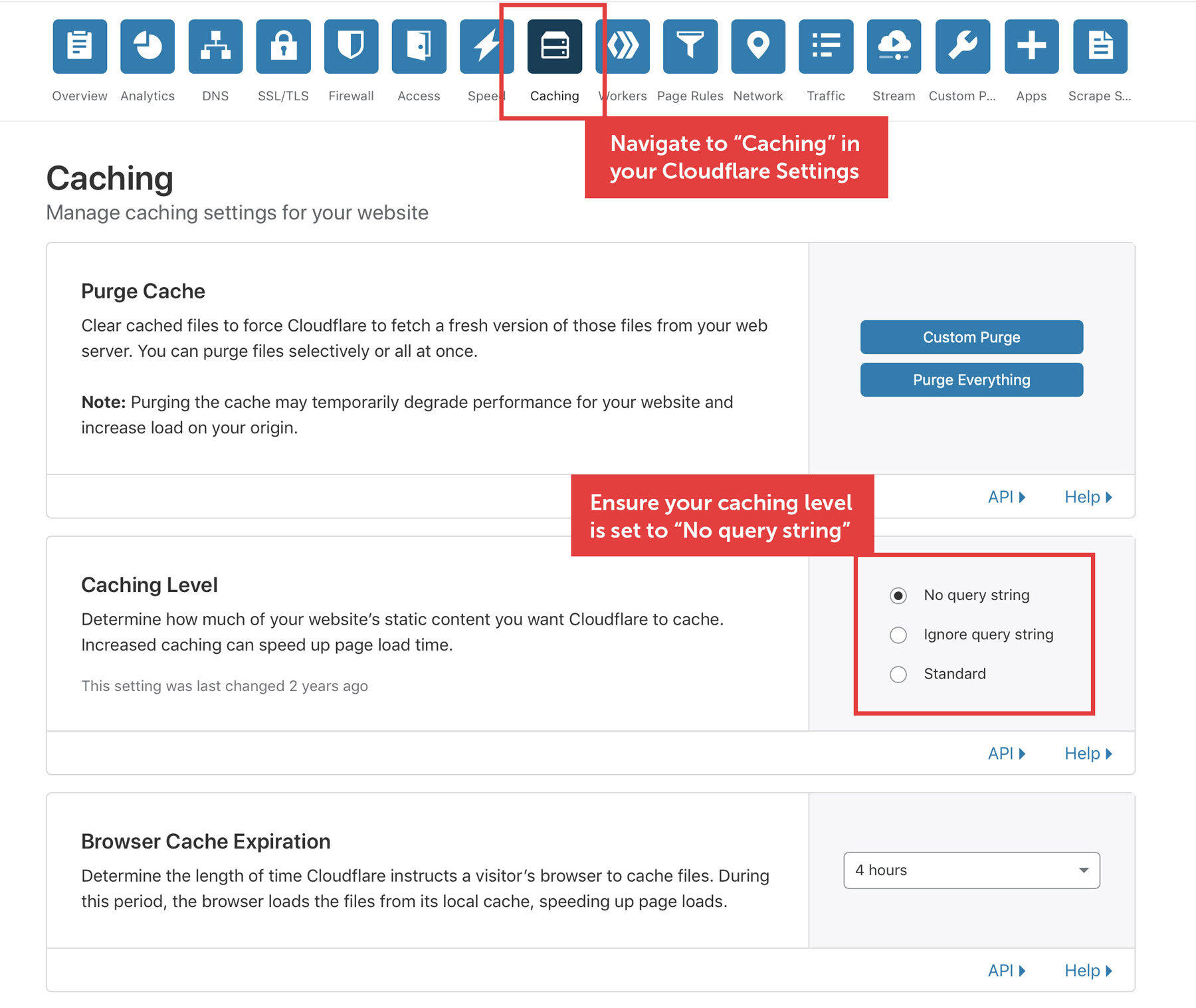Open the Overview clipboard icon
The image size is (1196, 1008).
(80, 47)
